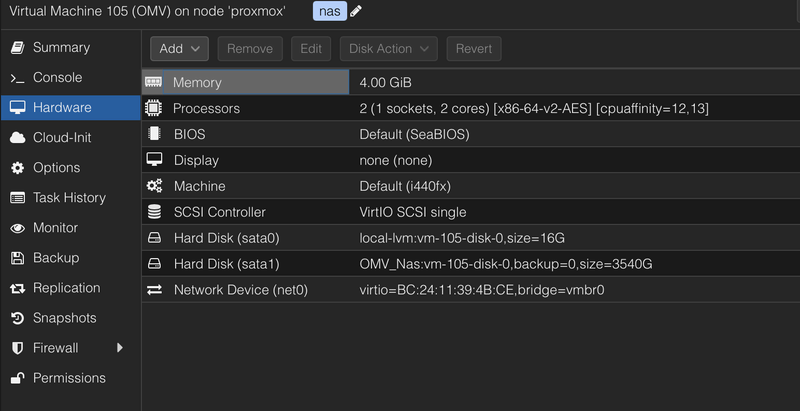Click the Display monitor icon in hardware list
The height and width of the screenshot is (411, 800).
pos(154,160)
